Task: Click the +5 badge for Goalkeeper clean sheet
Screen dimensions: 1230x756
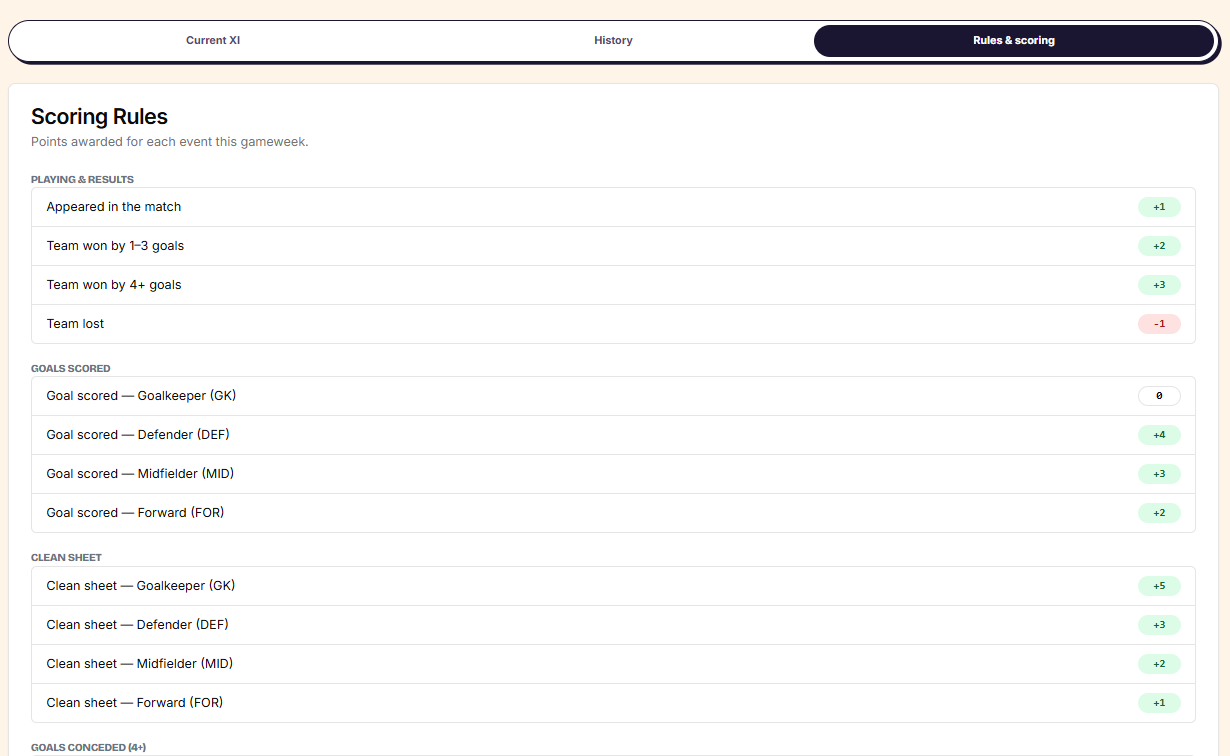Action: [x=1159, y=586]
